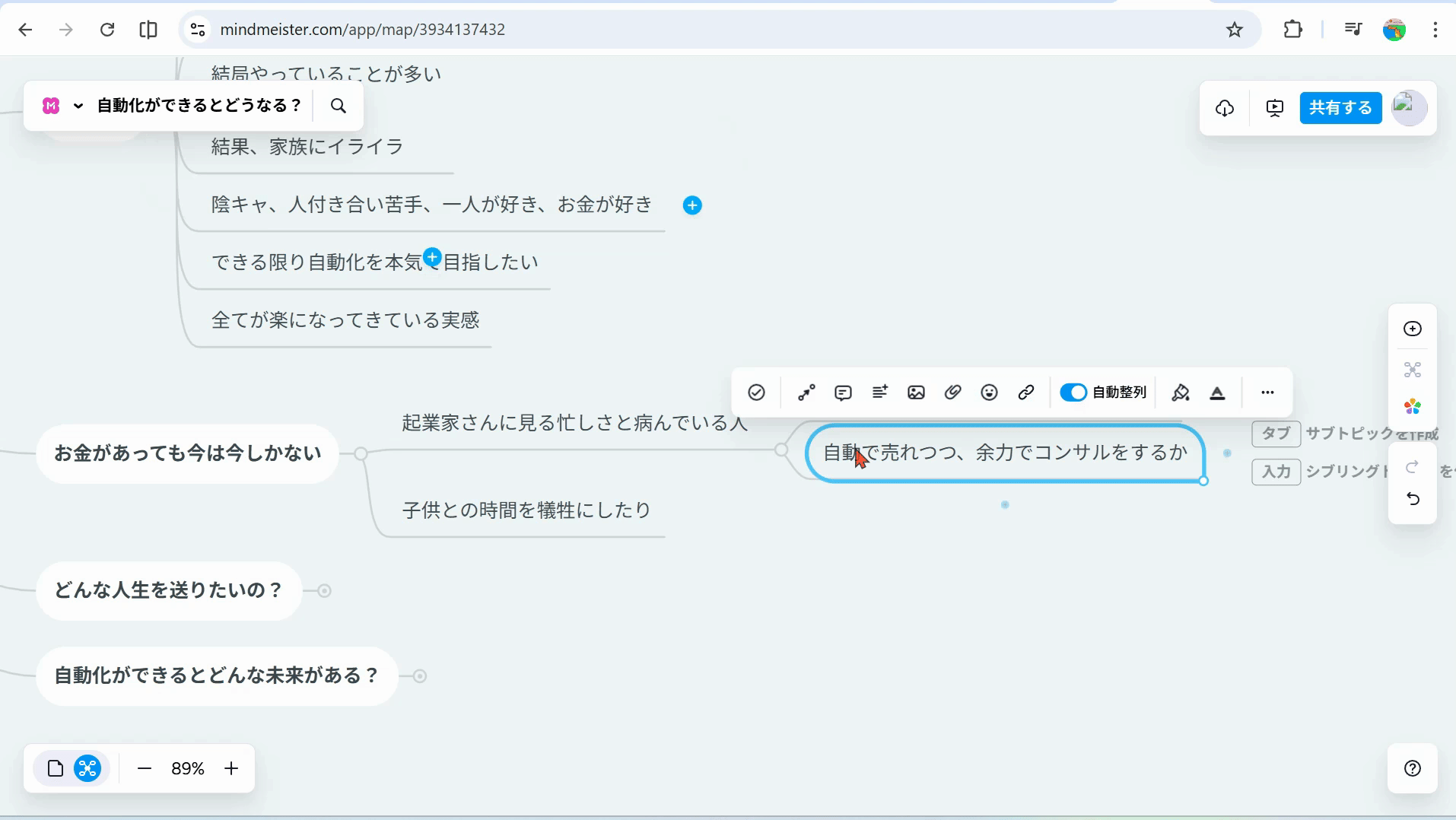Switch to the outline document view
The image size is (1456, 820).
pyautogui.click(x=56, y=768)
